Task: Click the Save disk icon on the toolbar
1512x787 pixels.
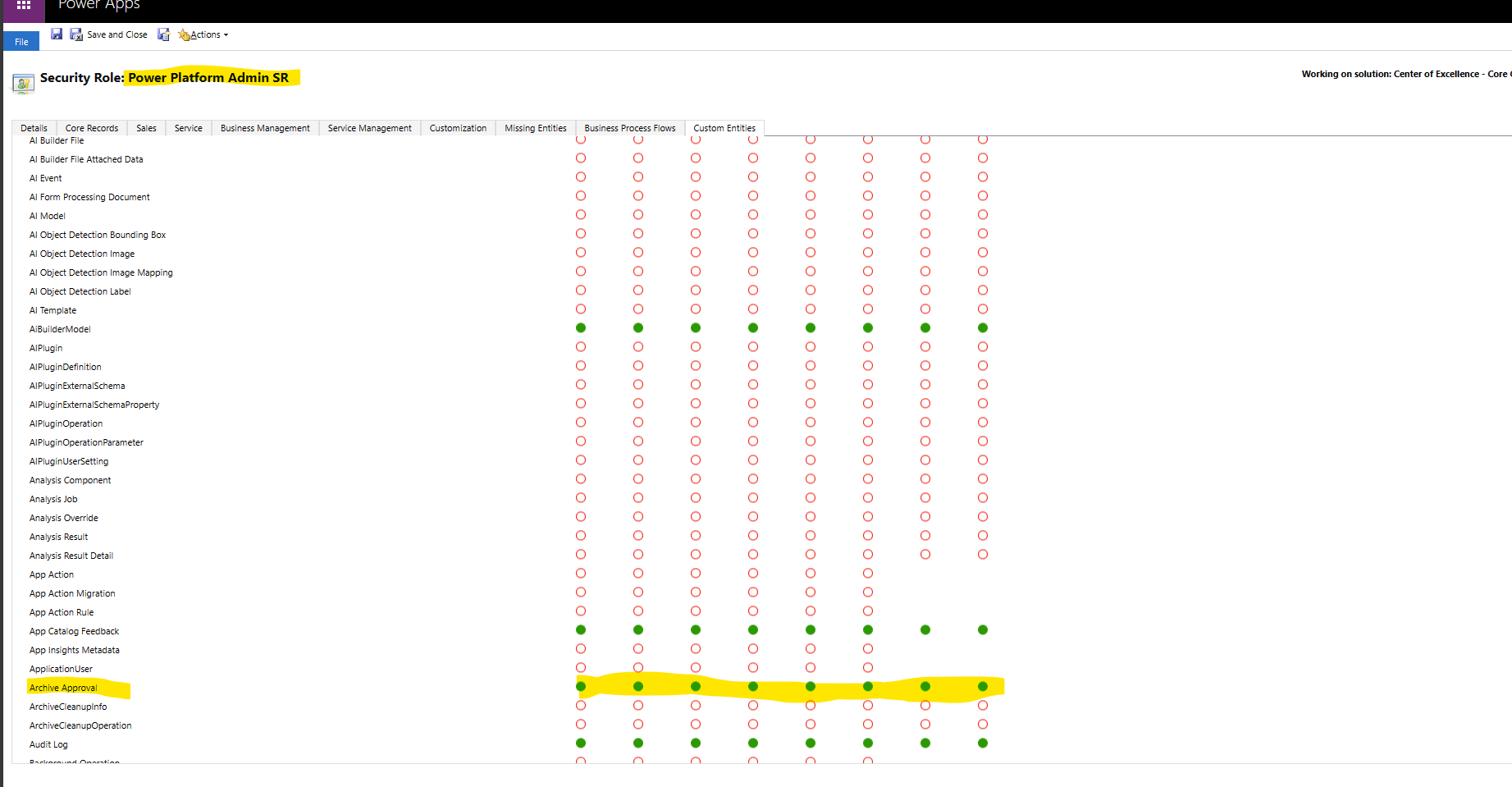Action: (x=56, y=34)
